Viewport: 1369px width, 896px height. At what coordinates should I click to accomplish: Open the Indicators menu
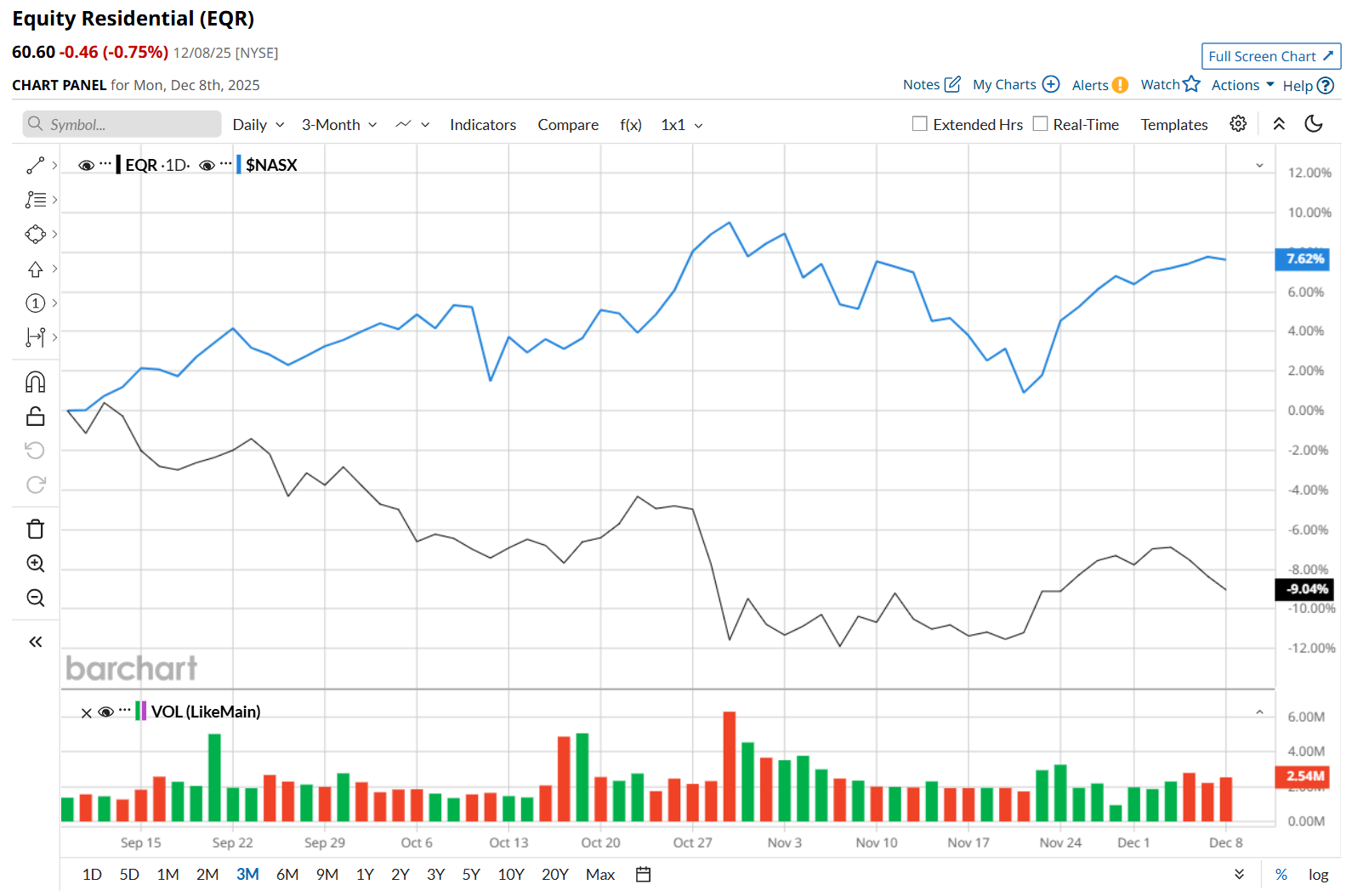point(483,125)
